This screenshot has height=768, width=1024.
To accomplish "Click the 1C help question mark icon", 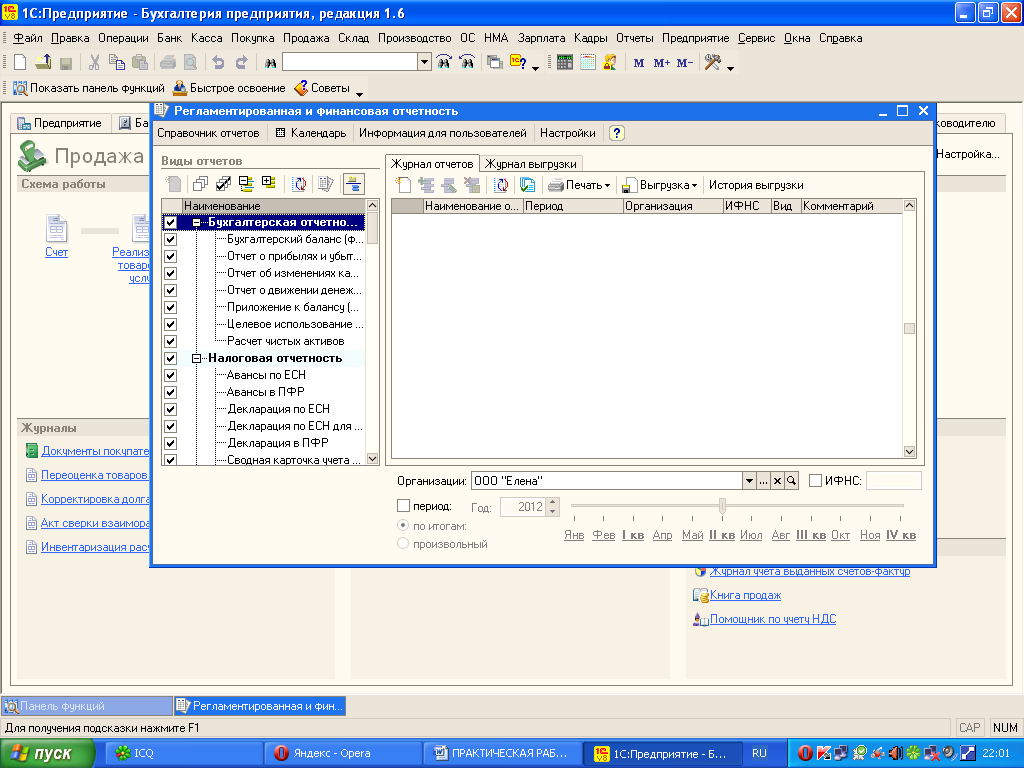I will tap(519, 63).
